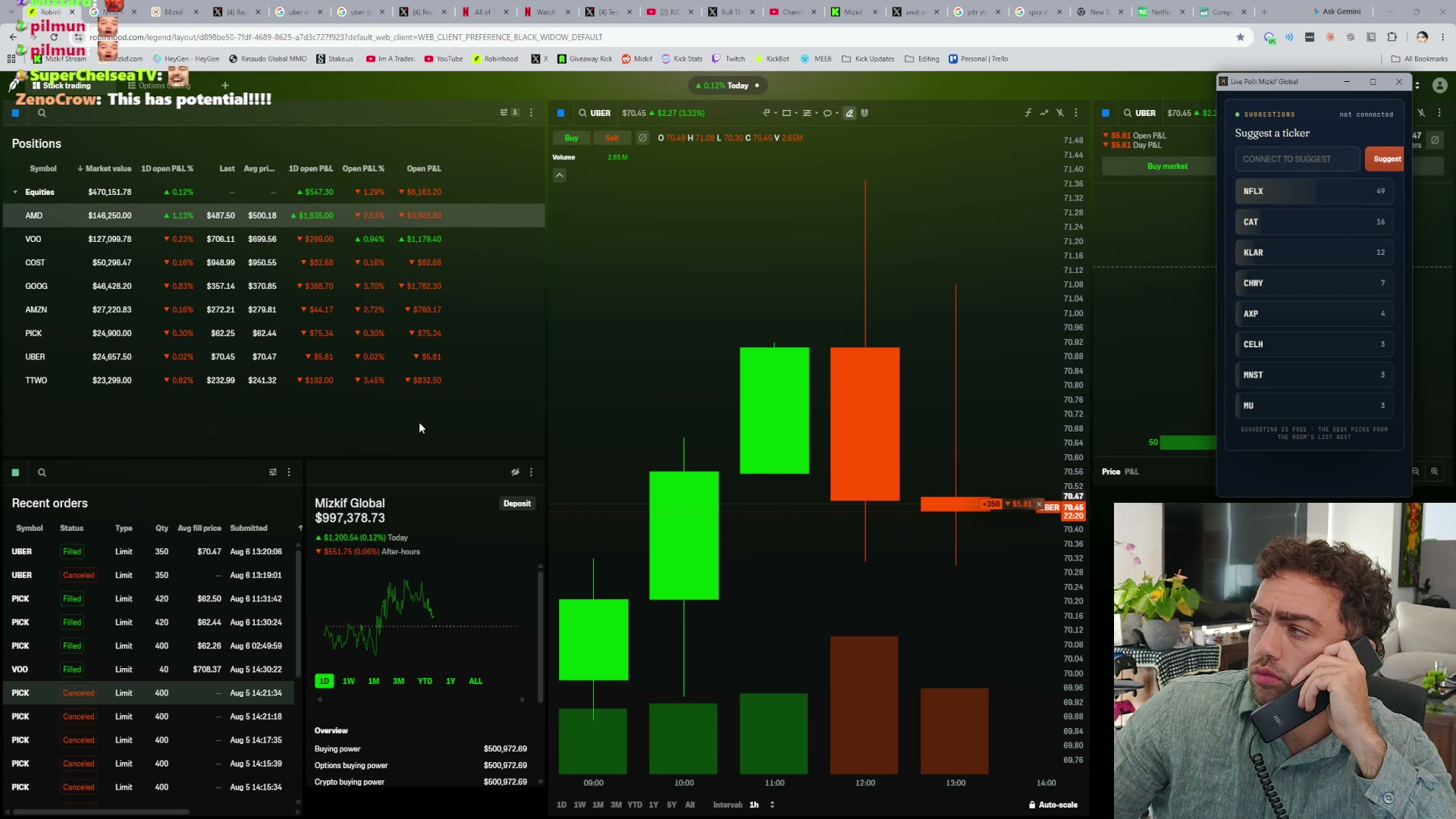The height and width of the screenshot is (819, 1456).
Task: Click the green link-color square in Recent orders
Action: [15, 472]
